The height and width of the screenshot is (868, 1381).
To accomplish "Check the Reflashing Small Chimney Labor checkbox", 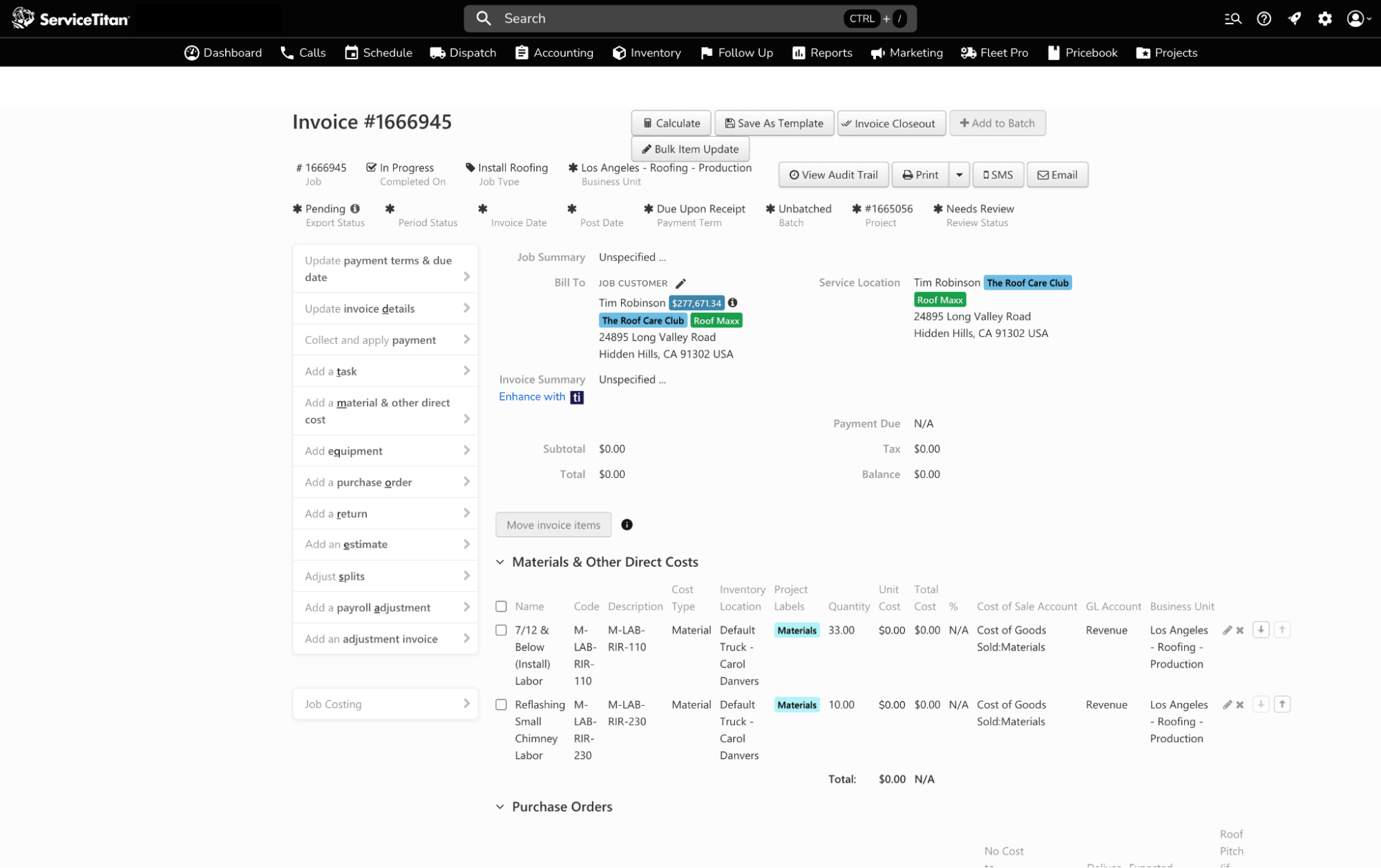I will click(x=501, y=705).
